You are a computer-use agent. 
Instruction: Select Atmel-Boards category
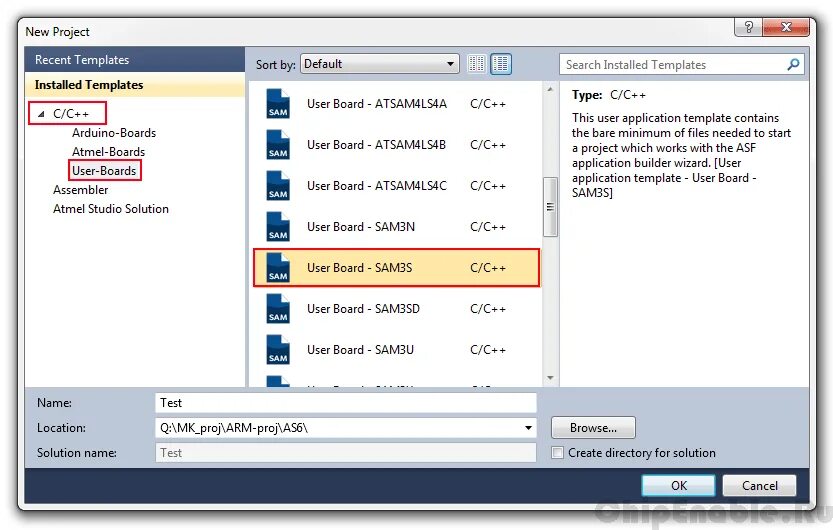pos(108,152)
